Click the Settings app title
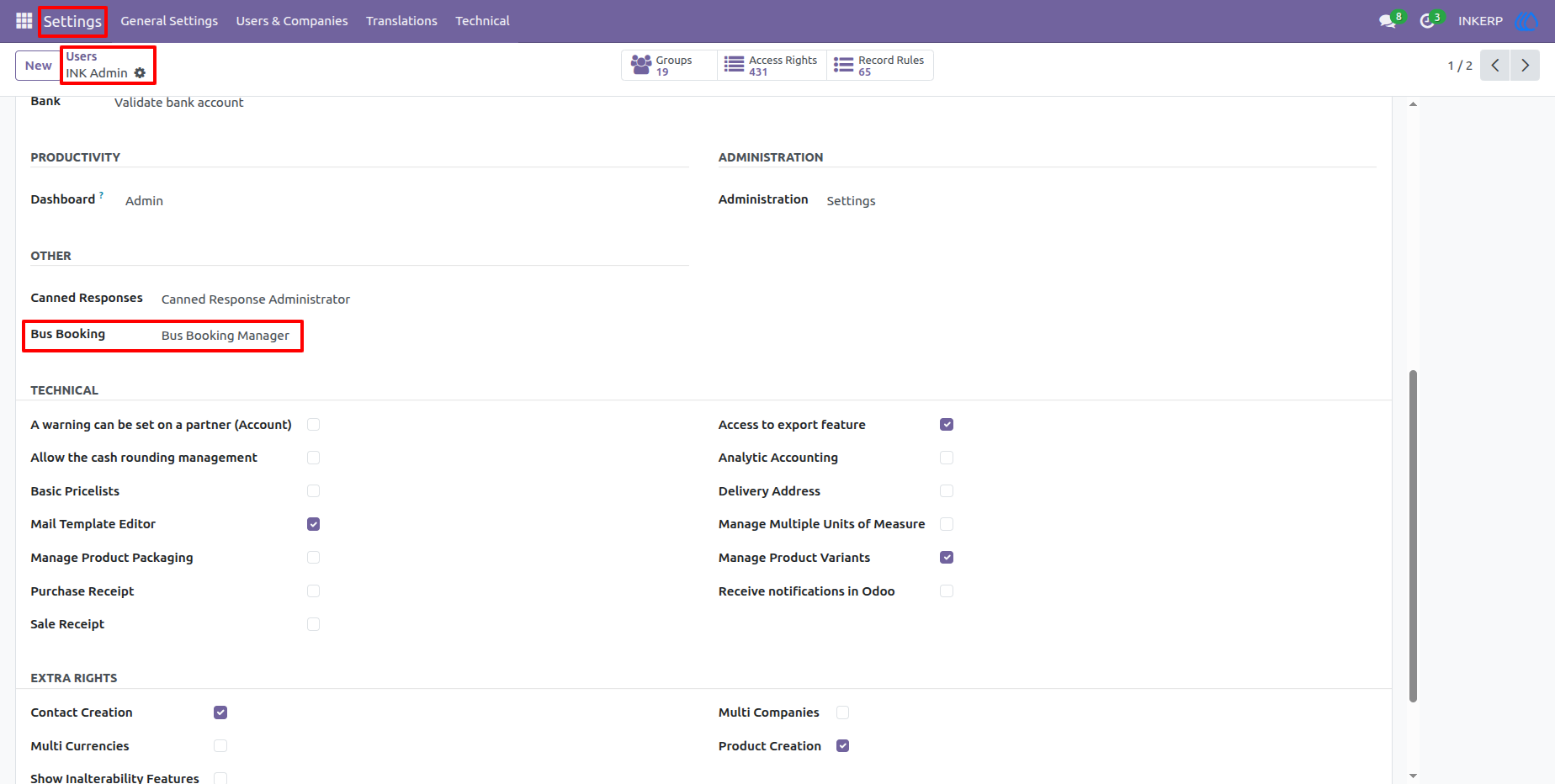Image resolution: width=1555 pixels, height=784 pixels. point(72,21)
